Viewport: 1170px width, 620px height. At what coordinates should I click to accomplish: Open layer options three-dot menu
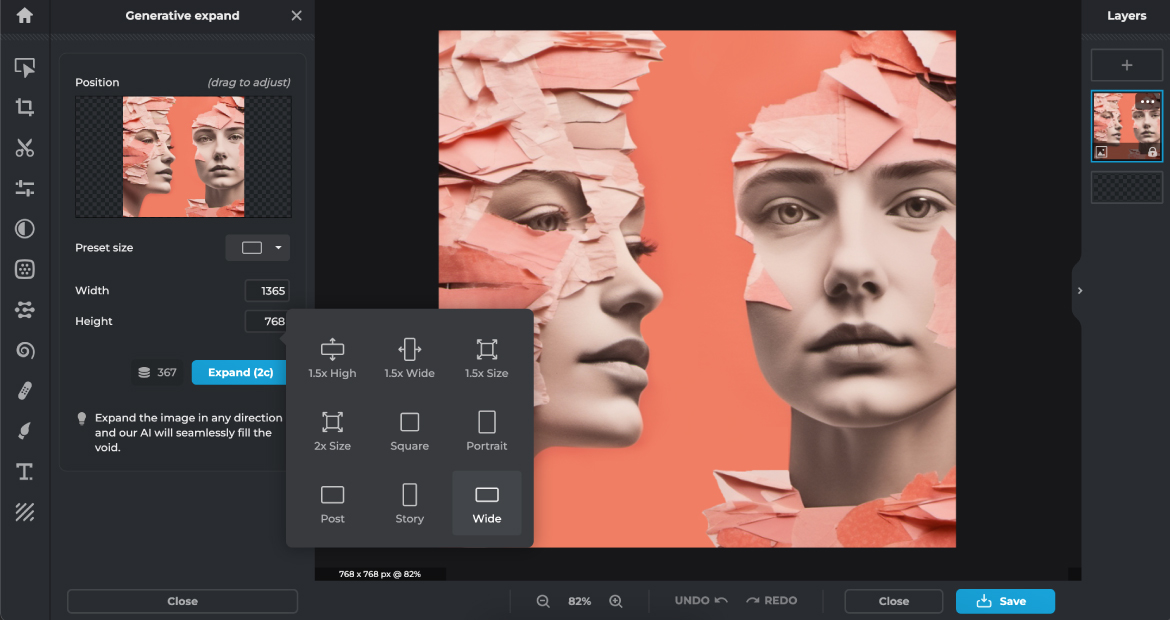tap(1147, 102)
